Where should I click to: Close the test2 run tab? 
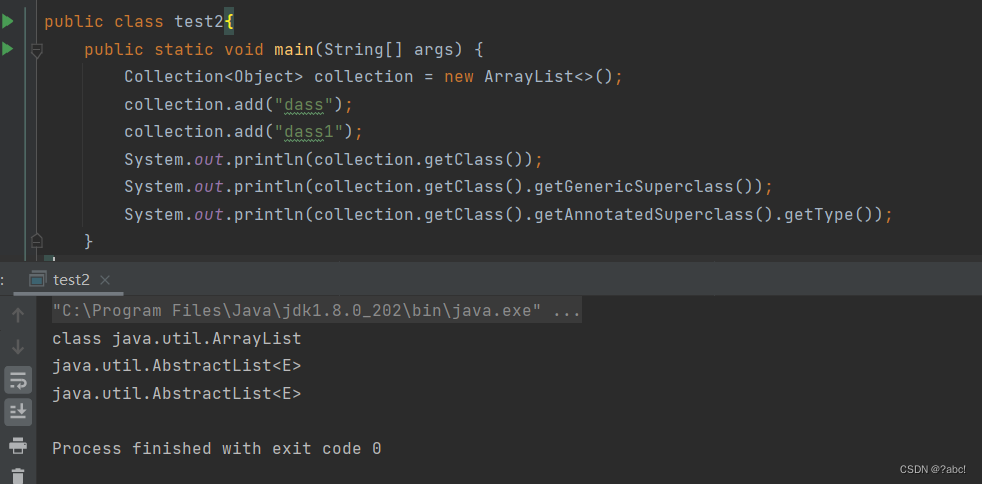(x=105, y=280)
